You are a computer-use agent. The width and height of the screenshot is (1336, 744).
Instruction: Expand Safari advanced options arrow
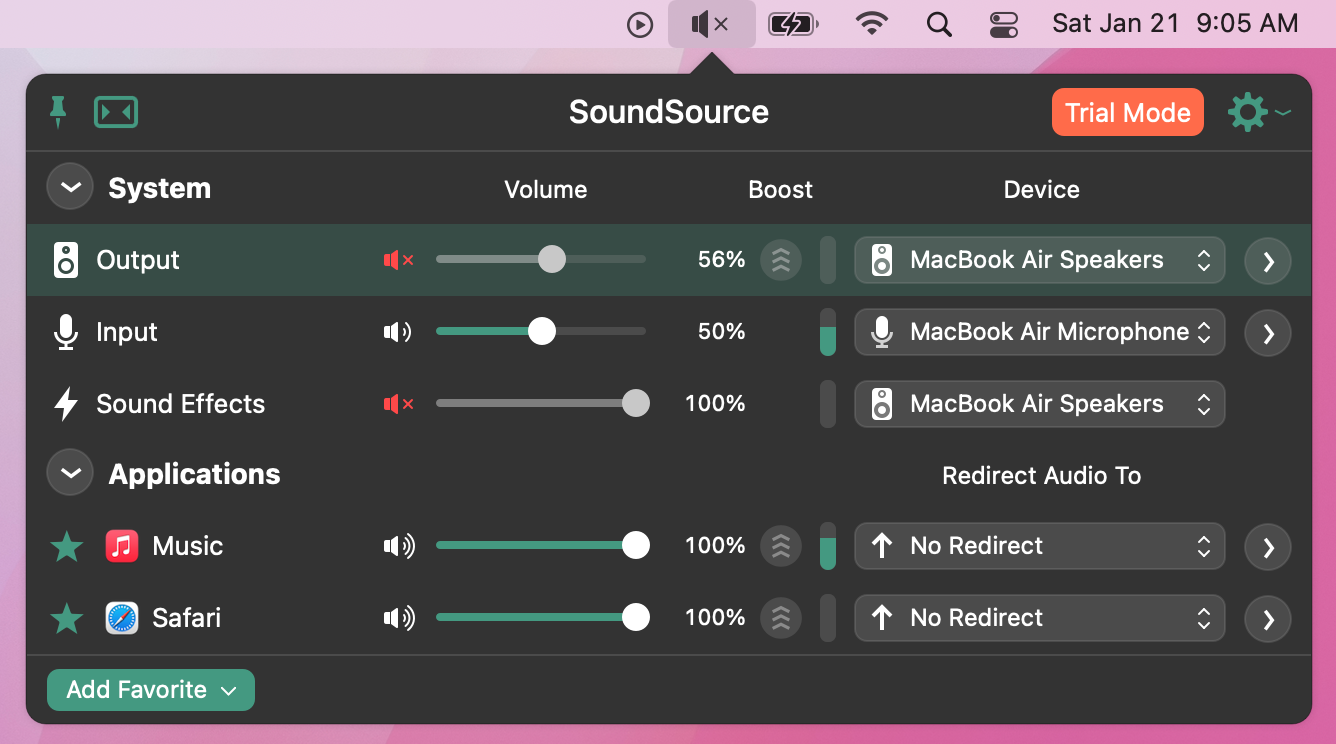point(1268,619)
